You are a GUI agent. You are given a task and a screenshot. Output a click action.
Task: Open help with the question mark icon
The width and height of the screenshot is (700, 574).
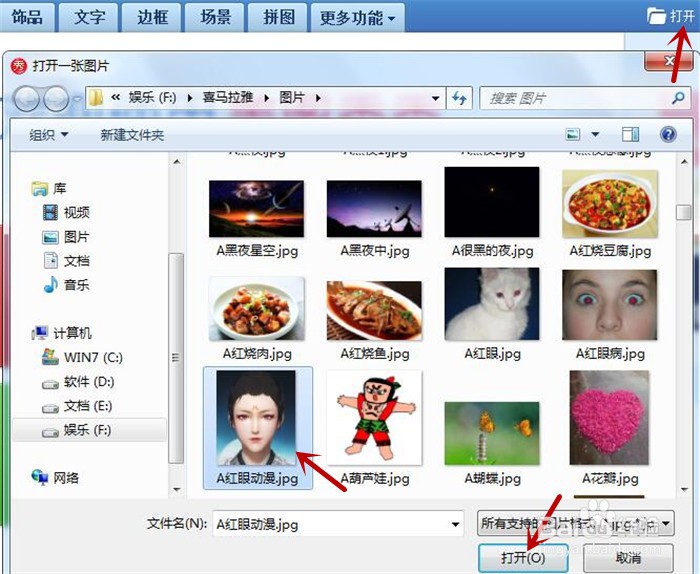click(668, 134)
